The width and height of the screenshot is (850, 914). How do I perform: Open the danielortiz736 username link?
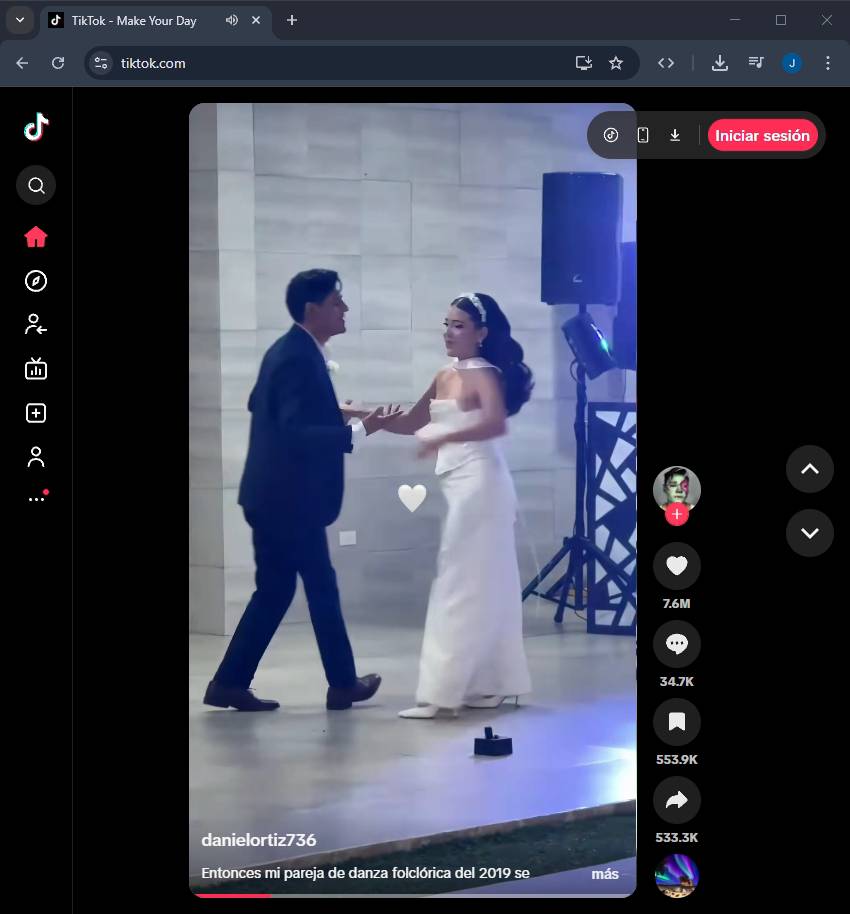[x=259, y=840]
